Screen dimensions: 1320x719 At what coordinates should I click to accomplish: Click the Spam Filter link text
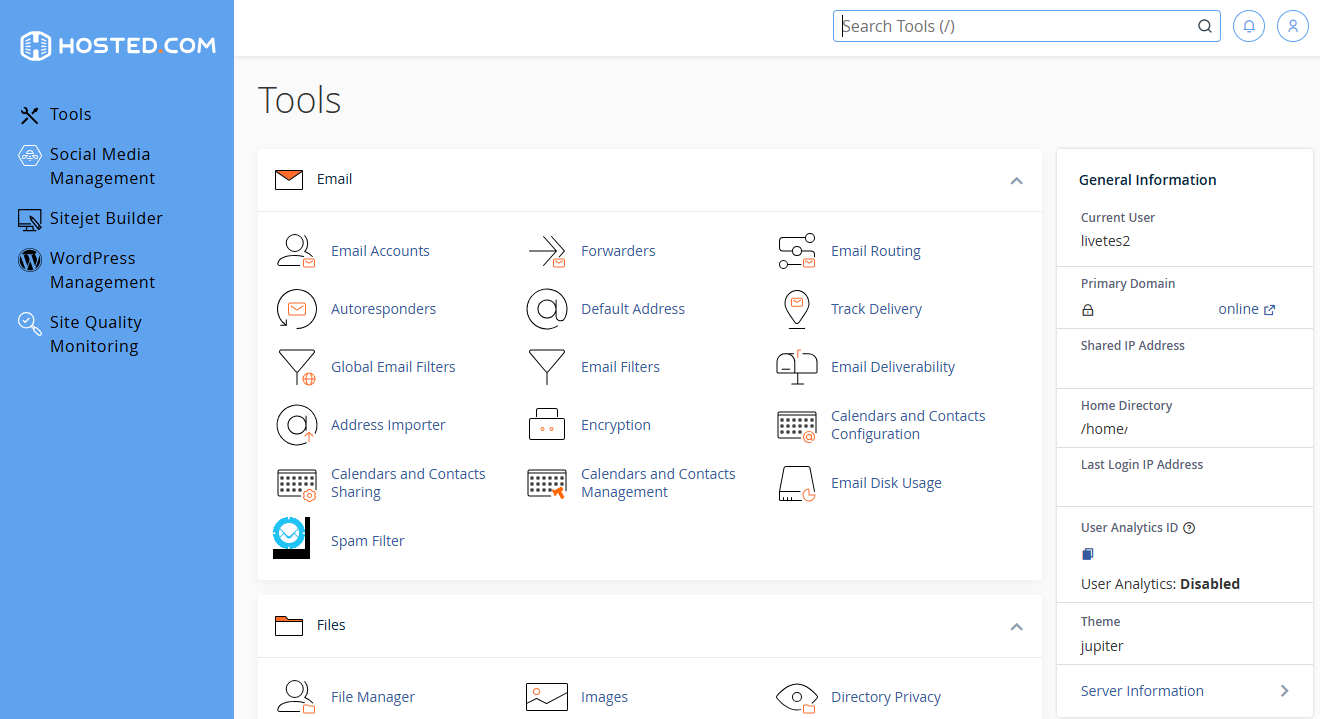367,541
